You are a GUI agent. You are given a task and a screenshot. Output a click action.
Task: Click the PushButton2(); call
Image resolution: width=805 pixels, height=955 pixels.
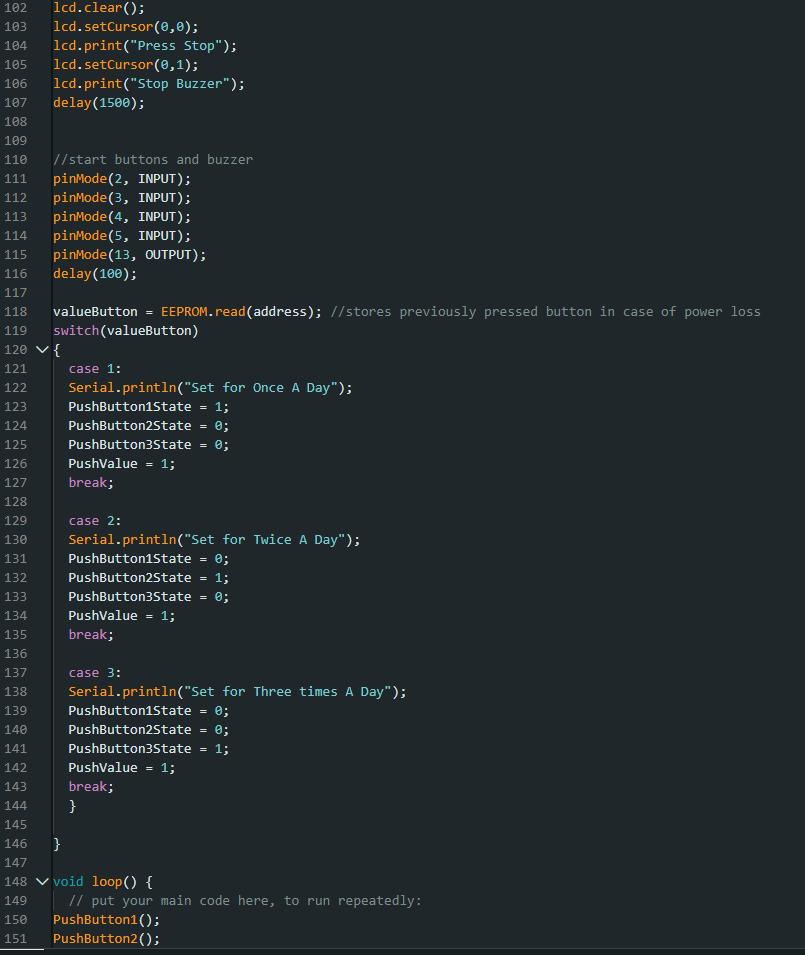click(107, 939)
